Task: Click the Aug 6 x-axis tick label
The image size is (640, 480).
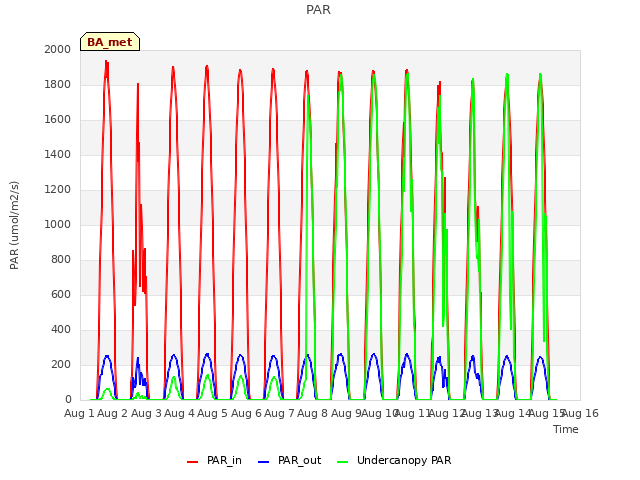Action: [246, 413]
